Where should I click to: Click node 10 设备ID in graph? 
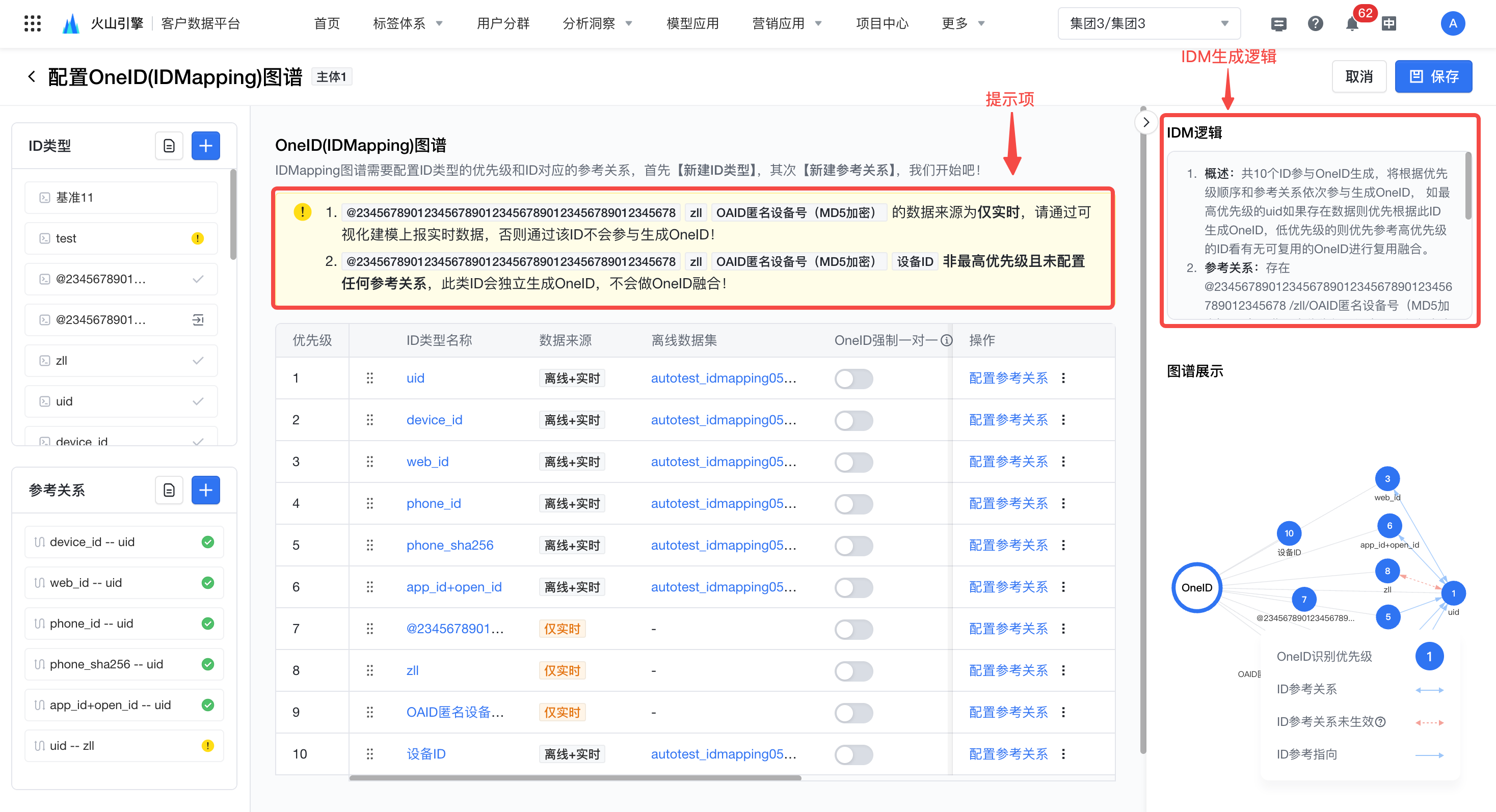coord(1289,533)
